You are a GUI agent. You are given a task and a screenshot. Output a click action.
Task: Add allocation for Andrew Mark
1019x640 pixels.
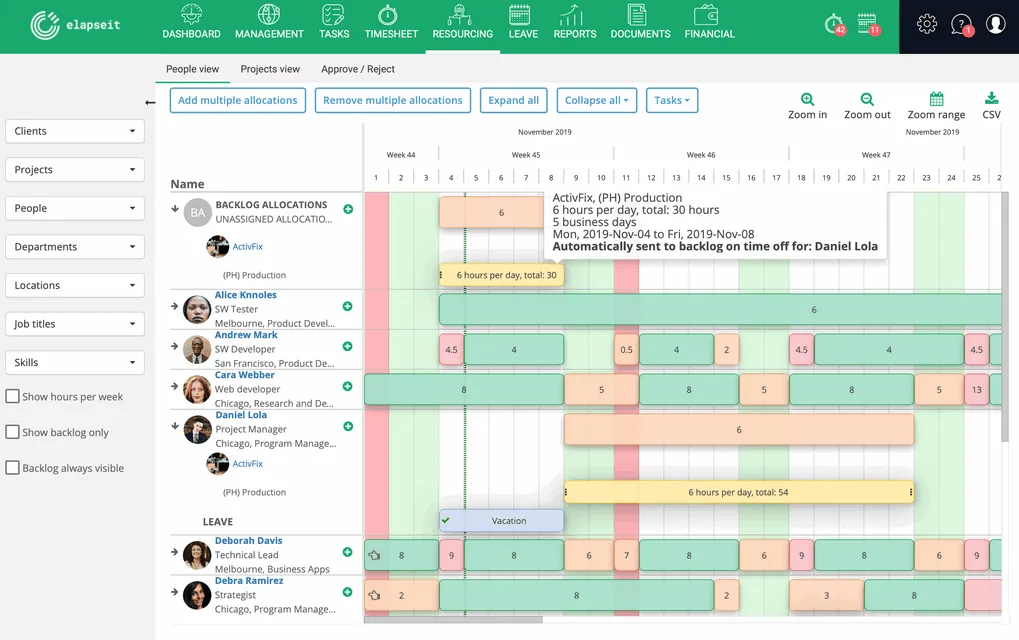coord(348,346)
